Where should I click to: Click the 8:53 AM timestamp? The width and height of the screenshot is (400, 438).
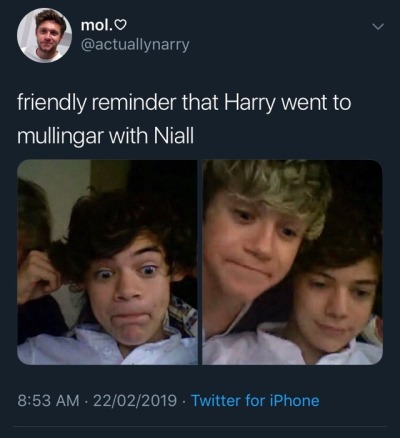click(49, 400)
